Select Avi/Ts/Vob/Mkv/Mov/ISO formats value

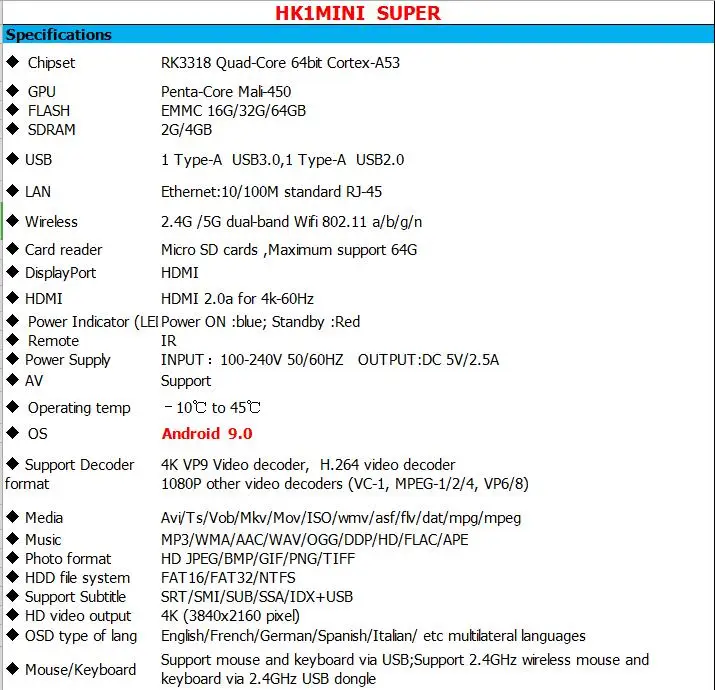[341, 519]
